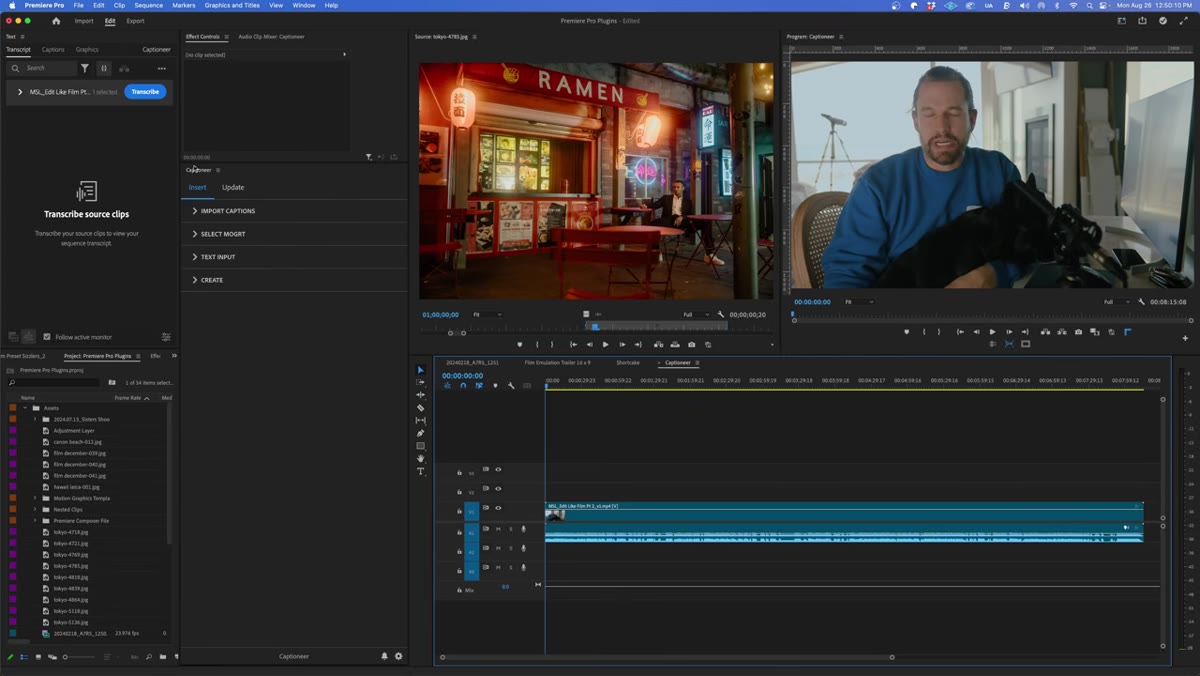Expand IMPORT CAPTIONS section
The width and height of the screenshot is (1200, 676).
point(228,211)
